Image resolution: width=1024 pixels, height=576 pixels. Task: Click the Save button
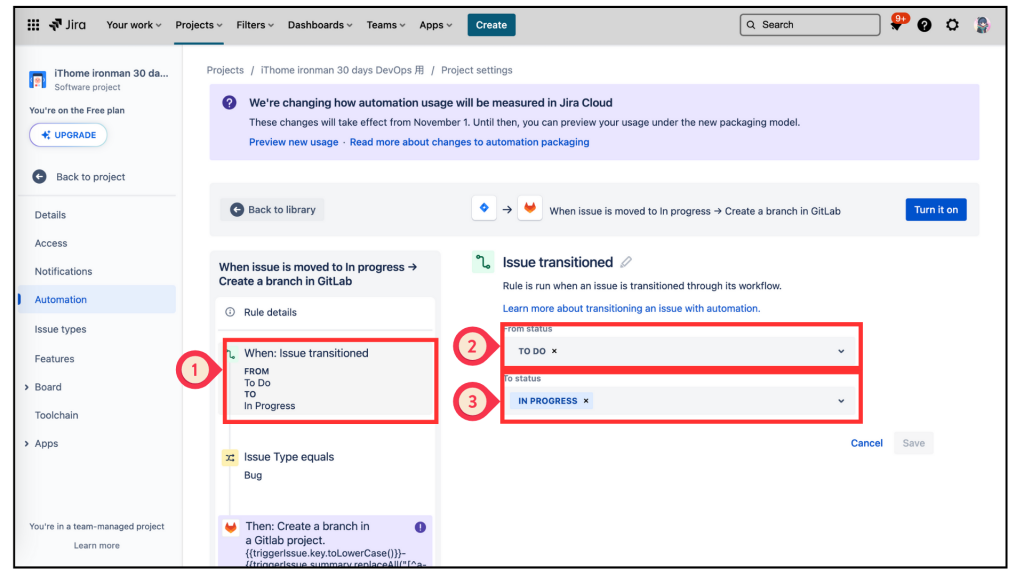click(914, 443)
